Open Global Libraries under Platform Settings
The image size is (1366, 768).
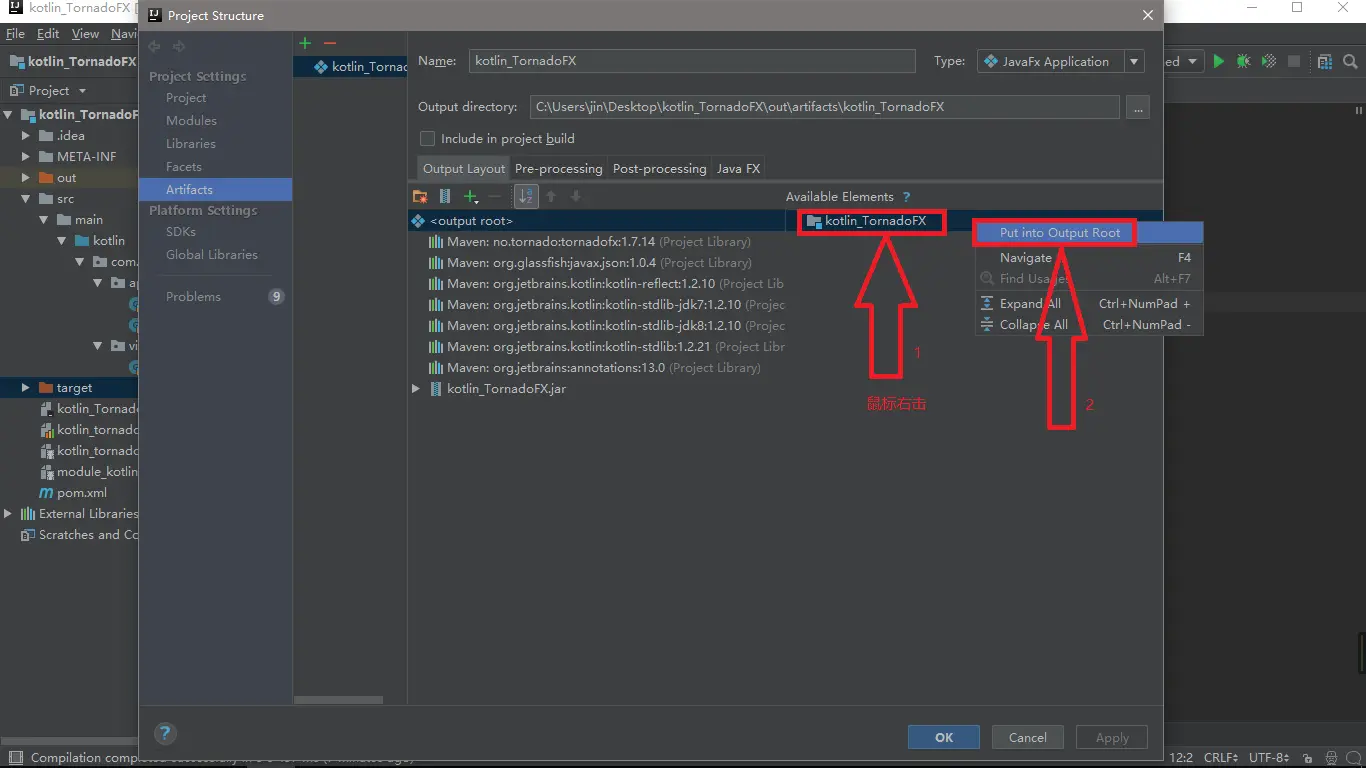[212, 255]
